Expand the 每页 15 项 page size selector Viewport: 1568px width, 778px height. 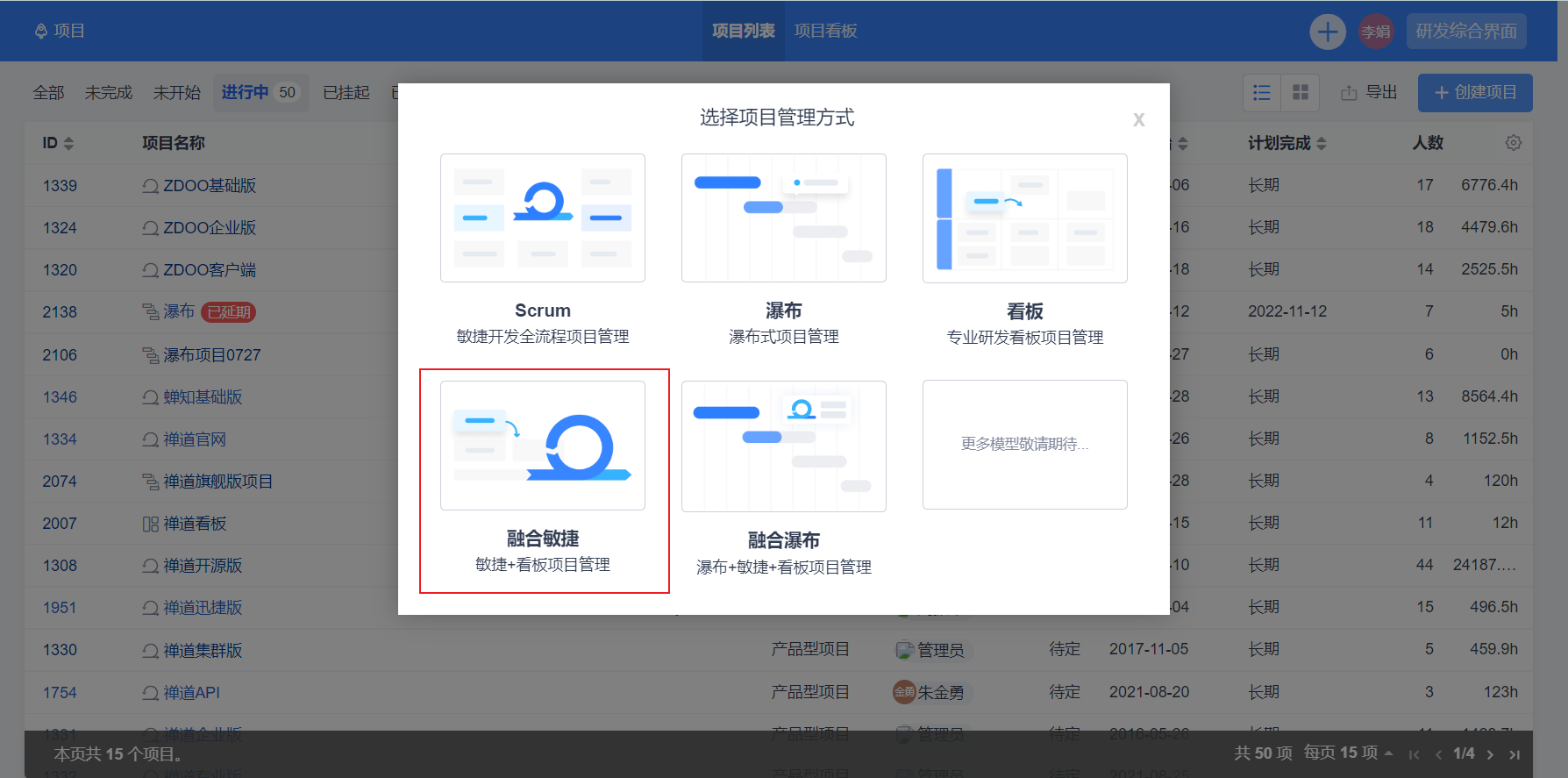tap(1348, 753)
